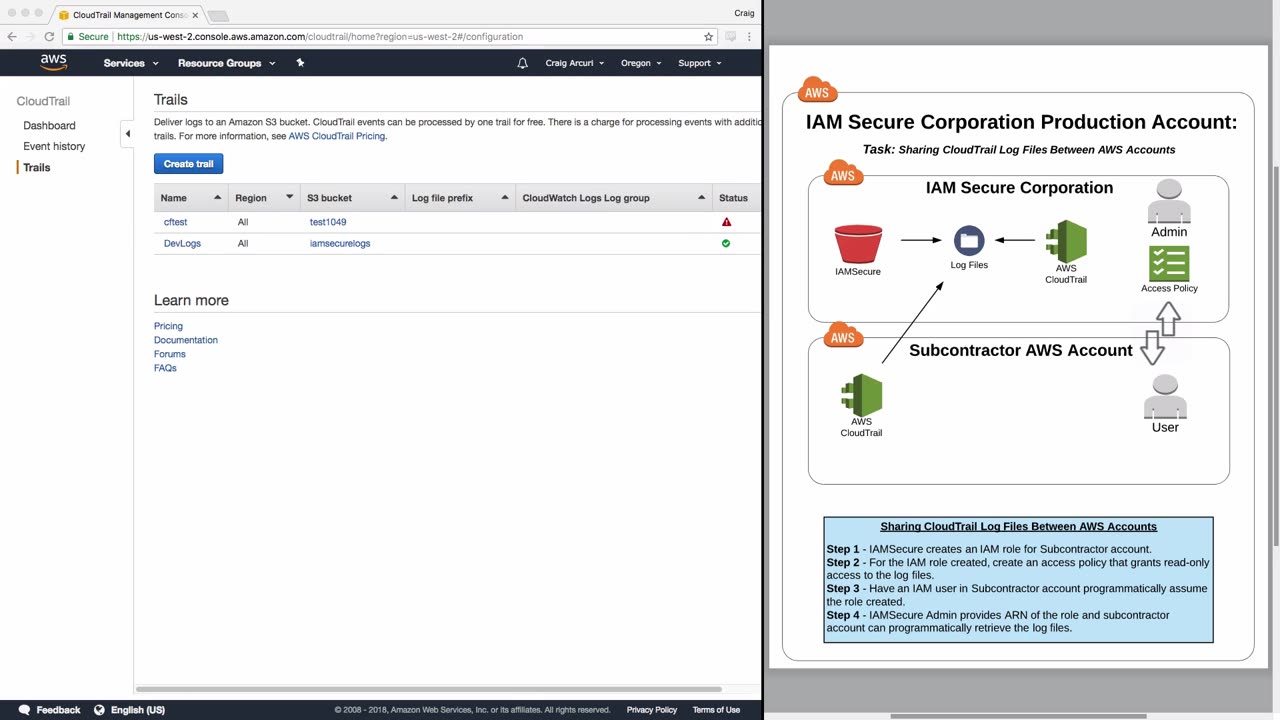Click the diagram window vertical scrollbar

pos(1275,355)
